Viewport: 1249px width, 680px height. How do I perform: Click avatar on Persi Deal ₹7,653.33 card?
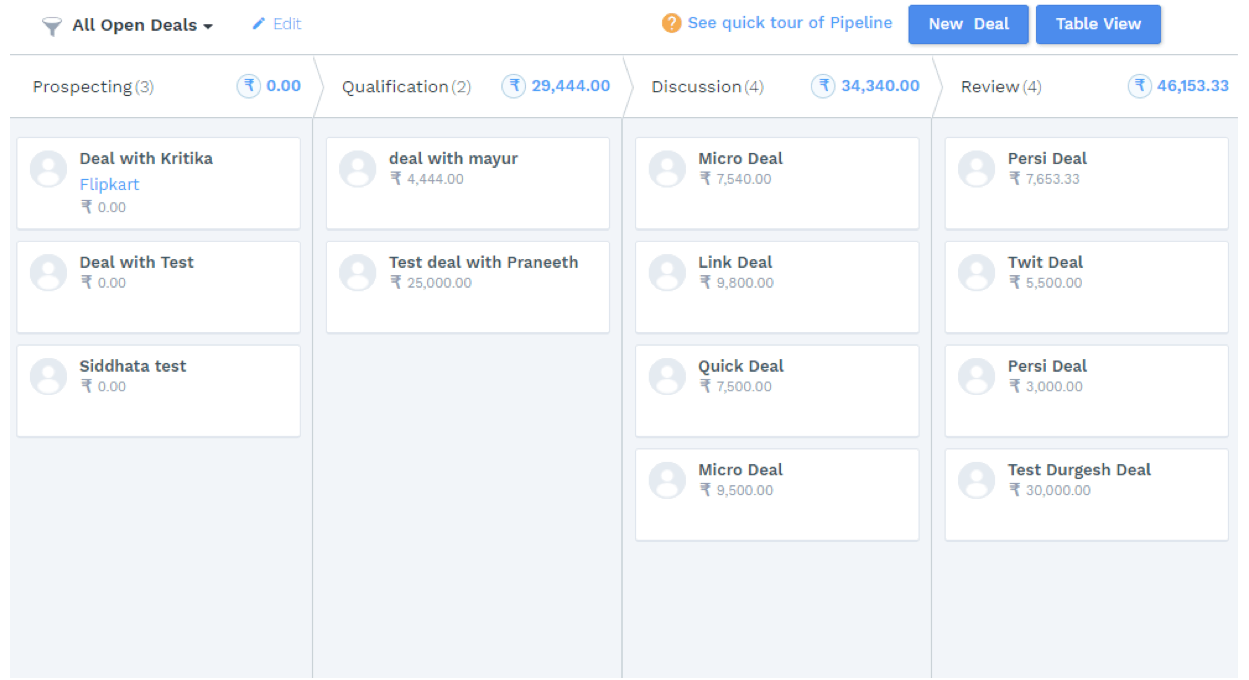tap(976, 169)
